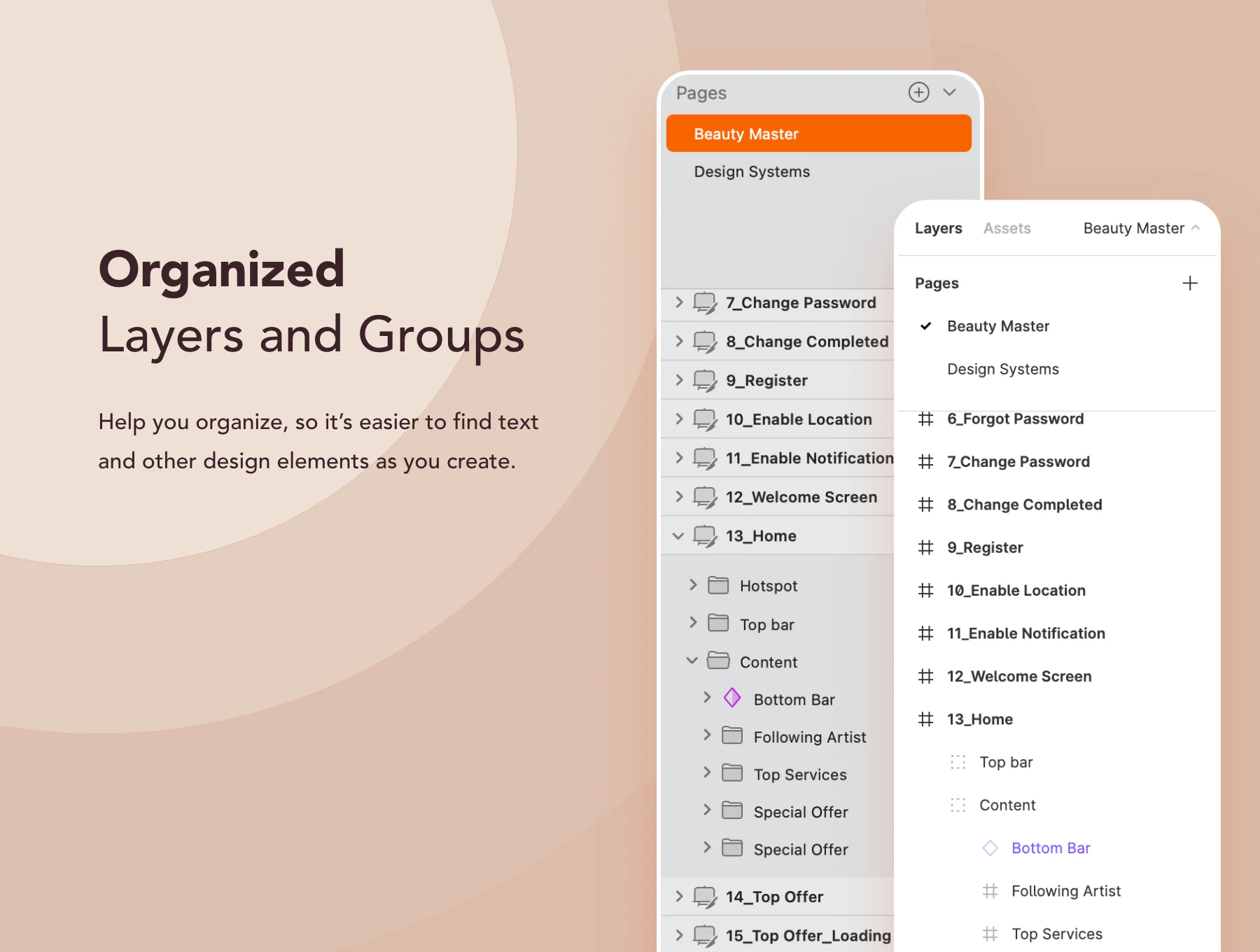The width and height of the screenshot is (1260, 952).
Task: Open the Design Systems page in Sketch list
Action: tap(752, 171)
